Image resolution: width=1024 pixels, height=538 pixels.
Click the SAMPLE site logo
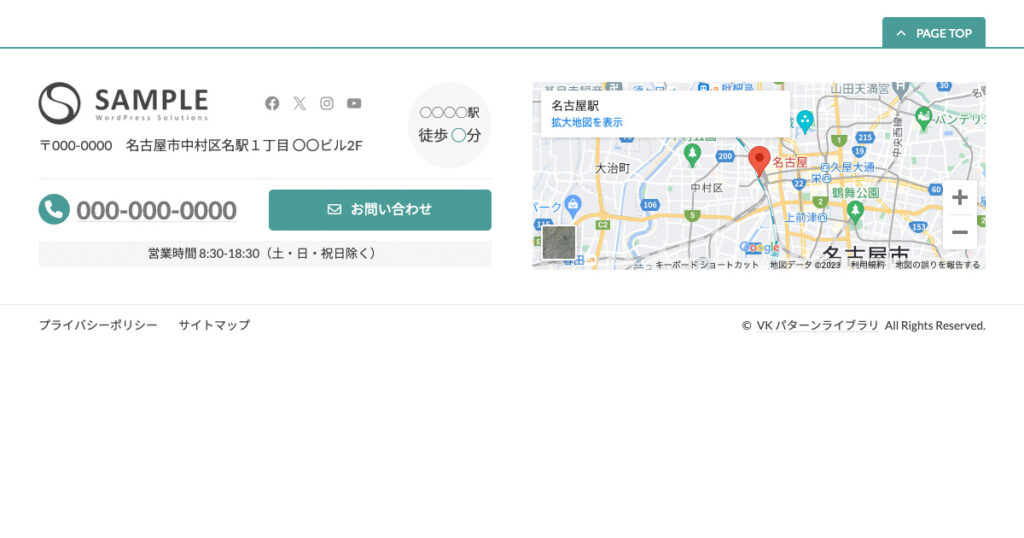[x=124, y=103]
